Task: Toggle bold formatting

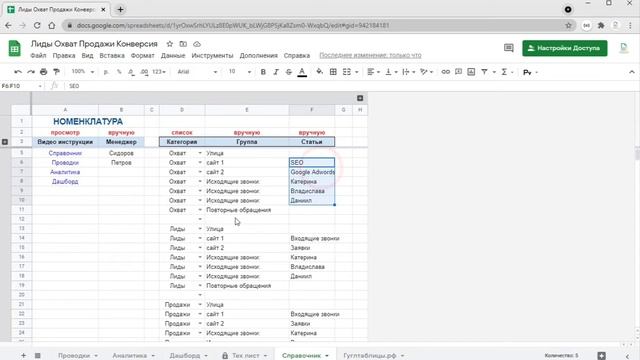Action: coord(263,72)
